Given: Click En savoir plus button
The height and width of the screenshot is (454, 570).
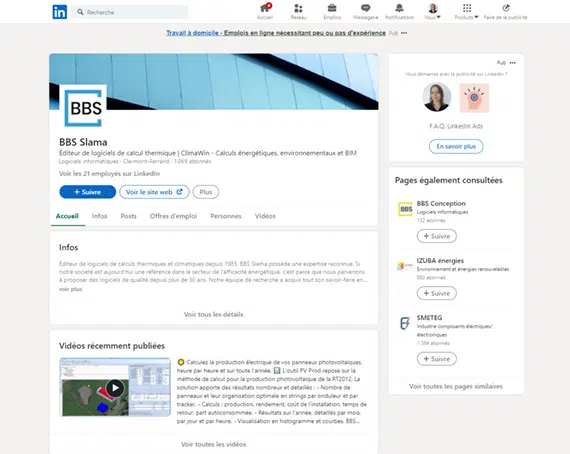Looking at the screenshot, I should 456,146.
